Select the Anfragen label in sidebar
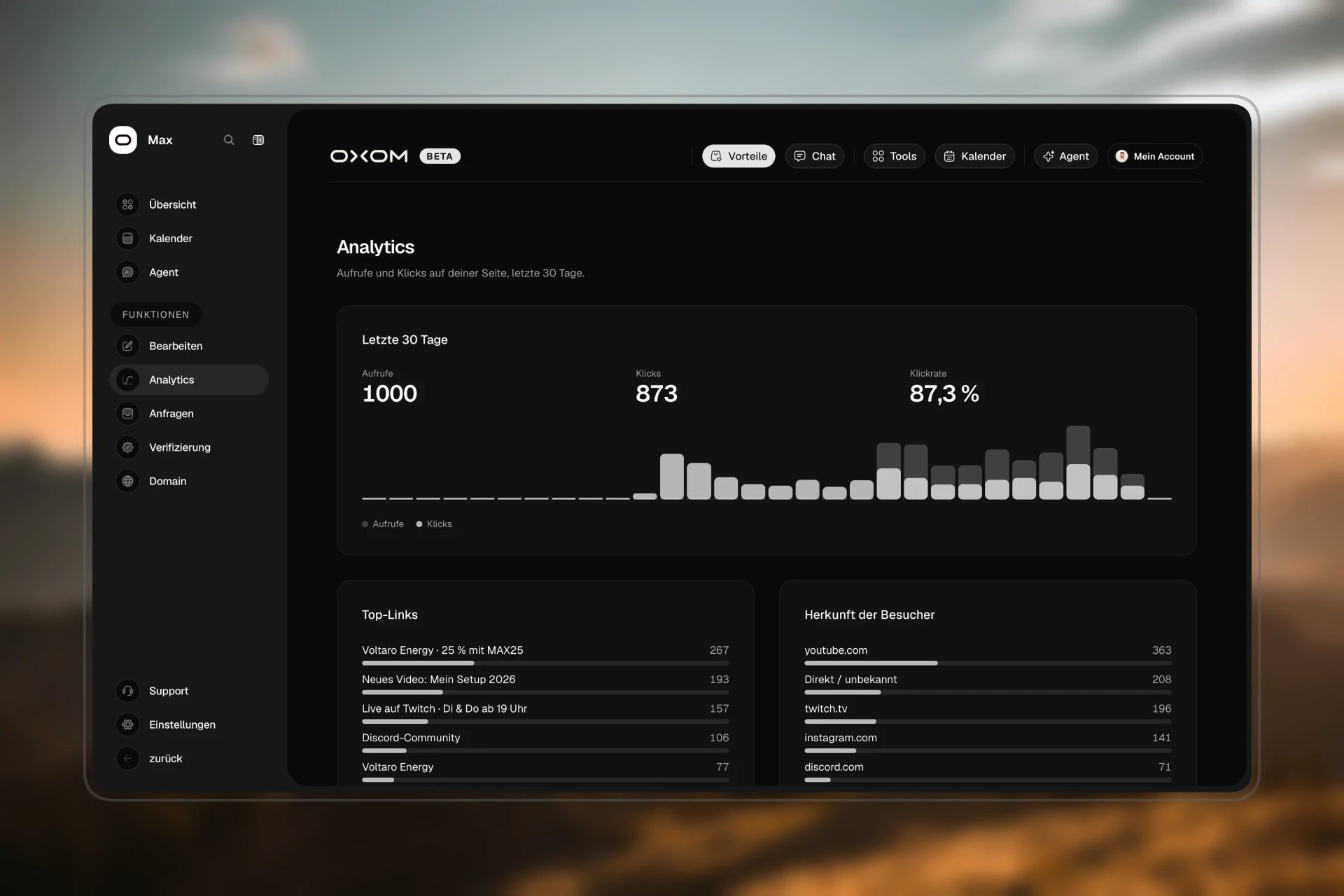The image size is (1344, 896). pyautogui.click(x=171, y=414)
